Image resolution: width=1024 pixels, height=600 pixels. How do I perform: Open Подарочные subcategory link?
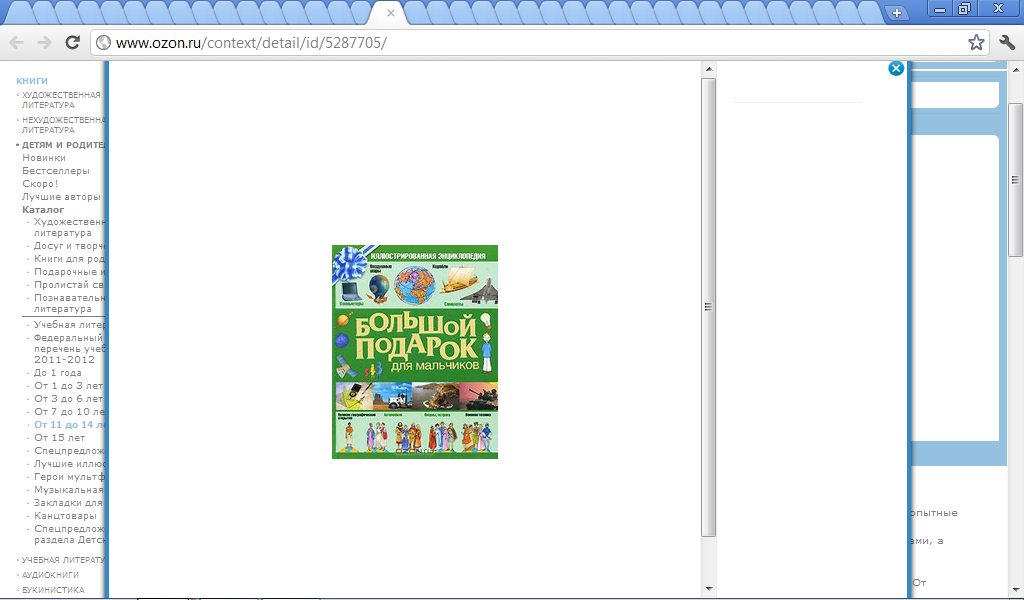point(69,272)
